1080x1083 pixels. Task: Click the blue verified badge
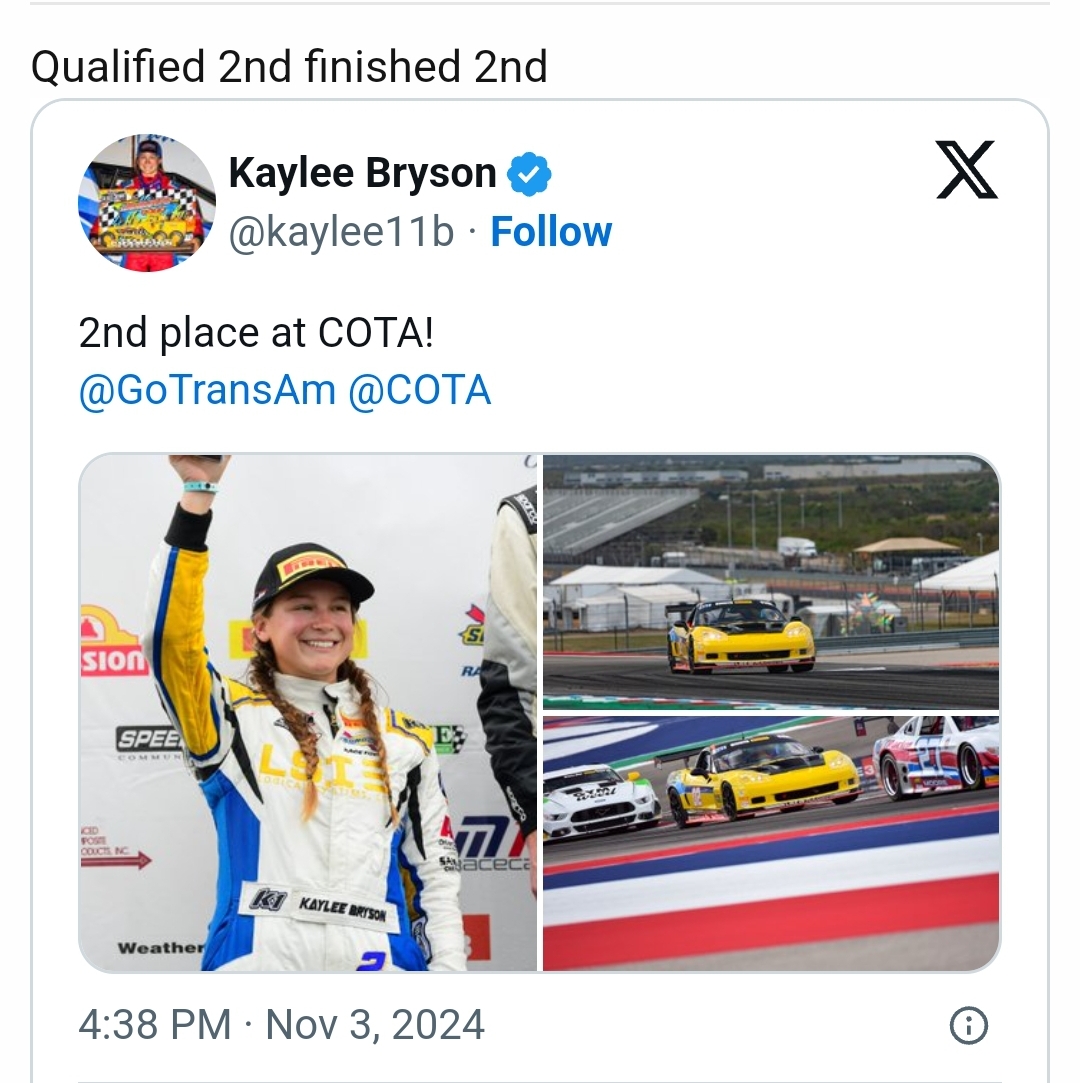pos(529,174)
